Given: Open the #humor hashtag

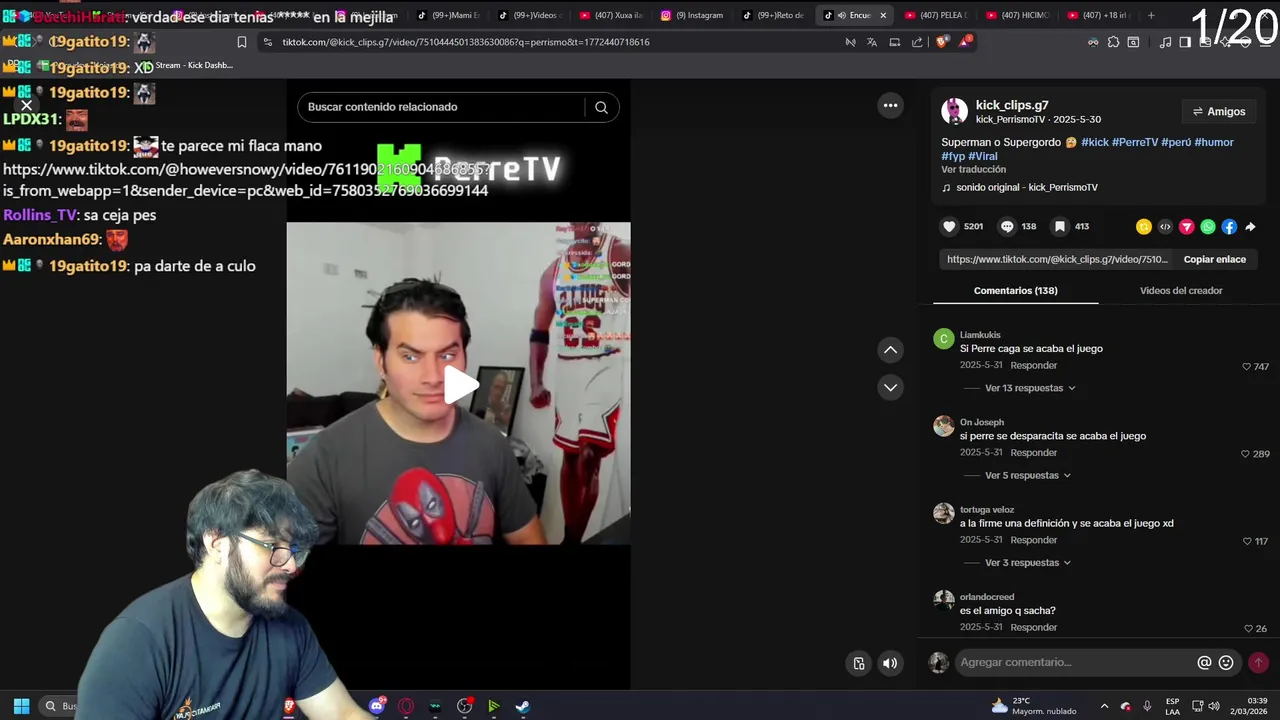Looking at the screenshot, I should [x=1214, y=142].
